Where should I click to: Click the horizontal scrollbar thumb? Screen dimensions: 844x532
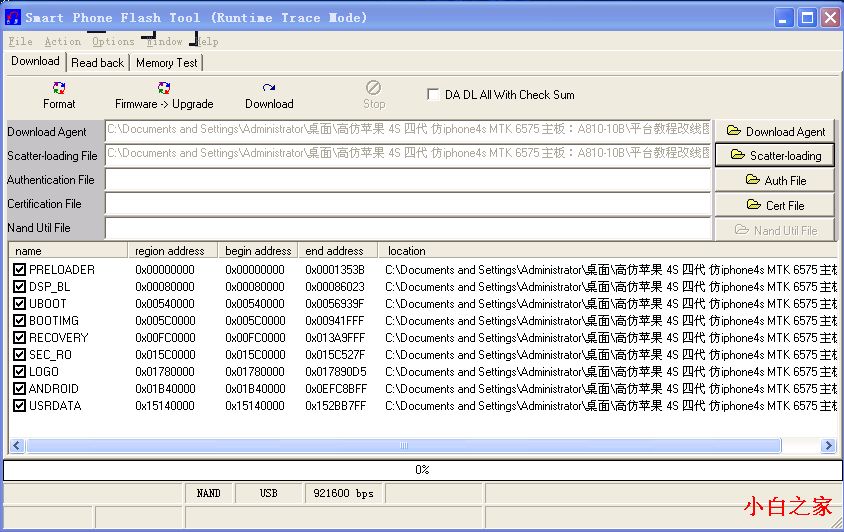coord(404,445)
